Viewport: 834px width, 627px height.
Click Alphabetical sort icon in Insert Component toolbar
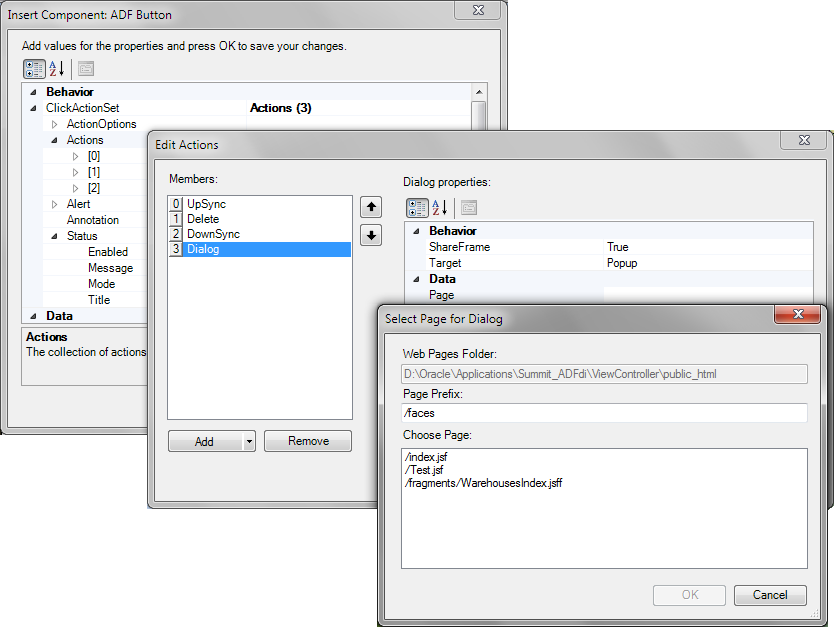pos(57,69)
